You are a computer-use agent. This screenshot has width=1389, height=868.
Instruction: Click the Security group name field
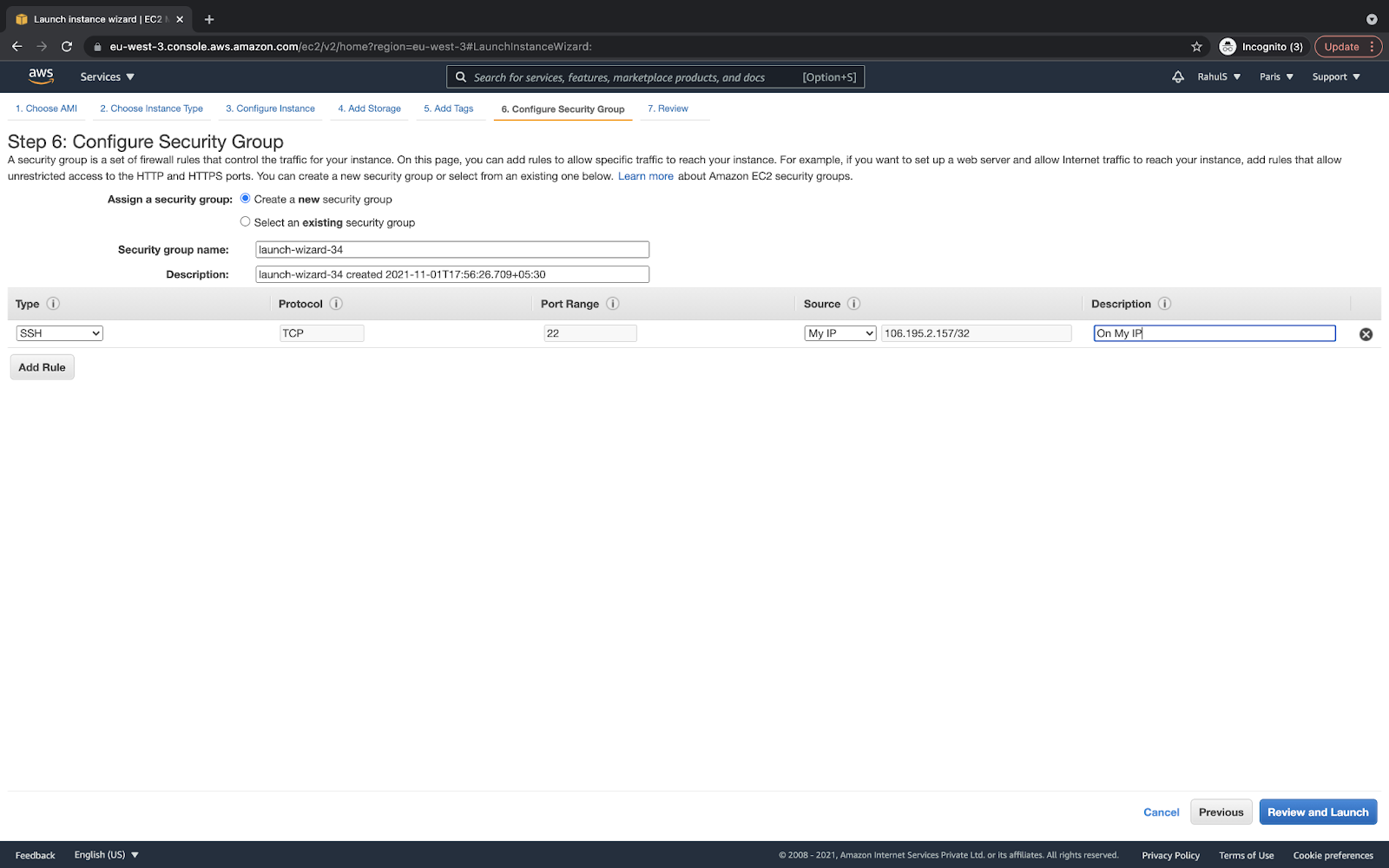pyautogui.click(x=452, y=250)
